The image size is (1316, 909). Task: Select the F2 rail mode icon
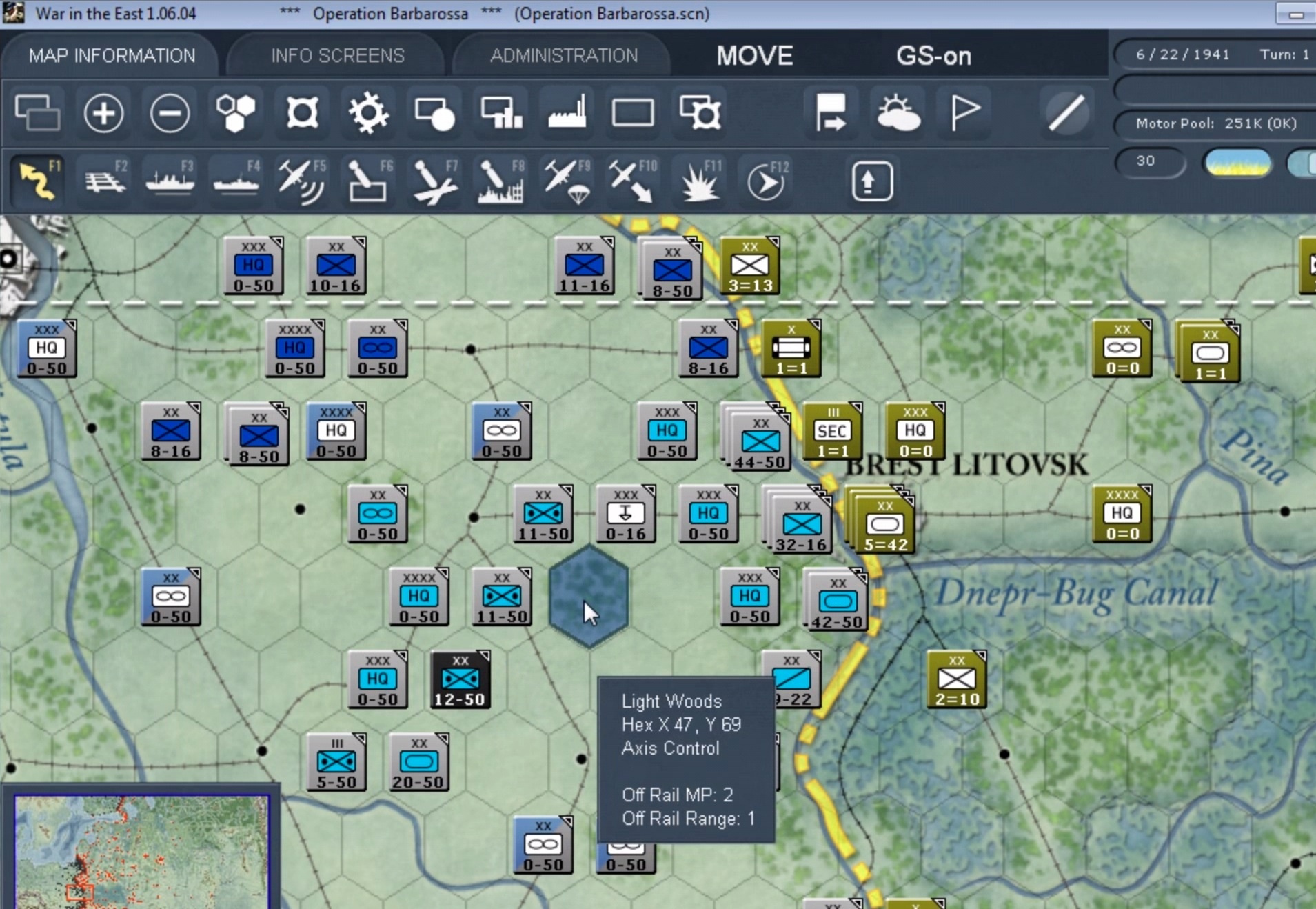click(105, 181)
